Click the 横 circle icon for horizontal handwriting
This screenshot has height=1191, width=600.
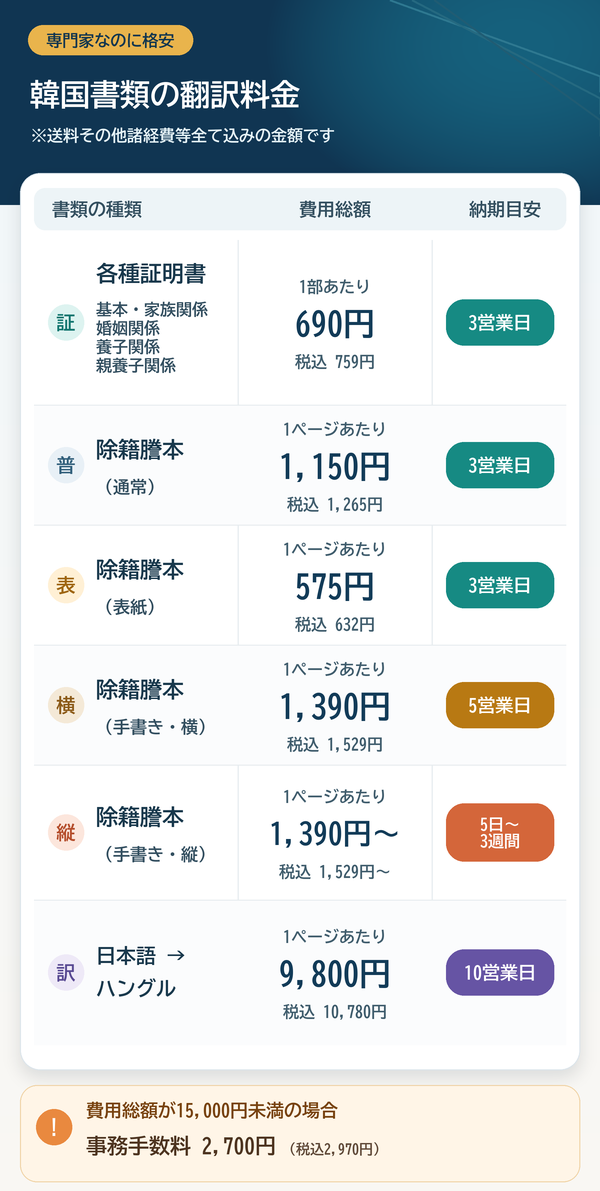point(66,706)
